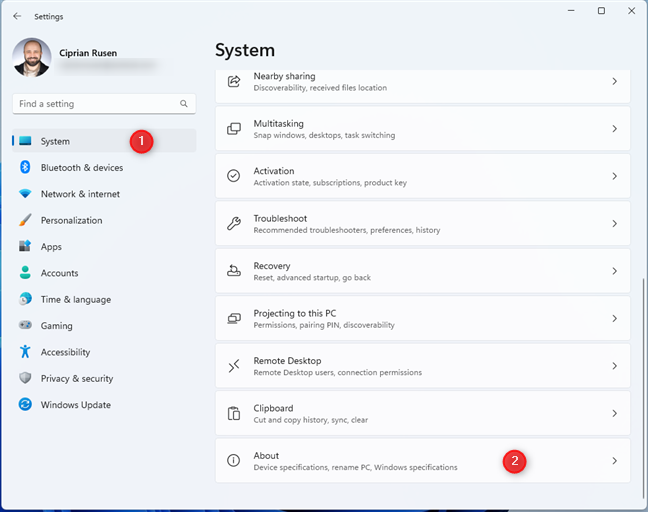
Task: Click the Time & language globe icon
Action: (x=25, y=299)
